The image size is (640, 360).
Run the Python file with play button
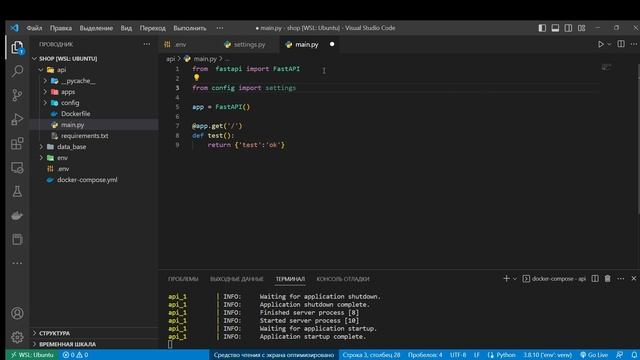click(600, 44)
